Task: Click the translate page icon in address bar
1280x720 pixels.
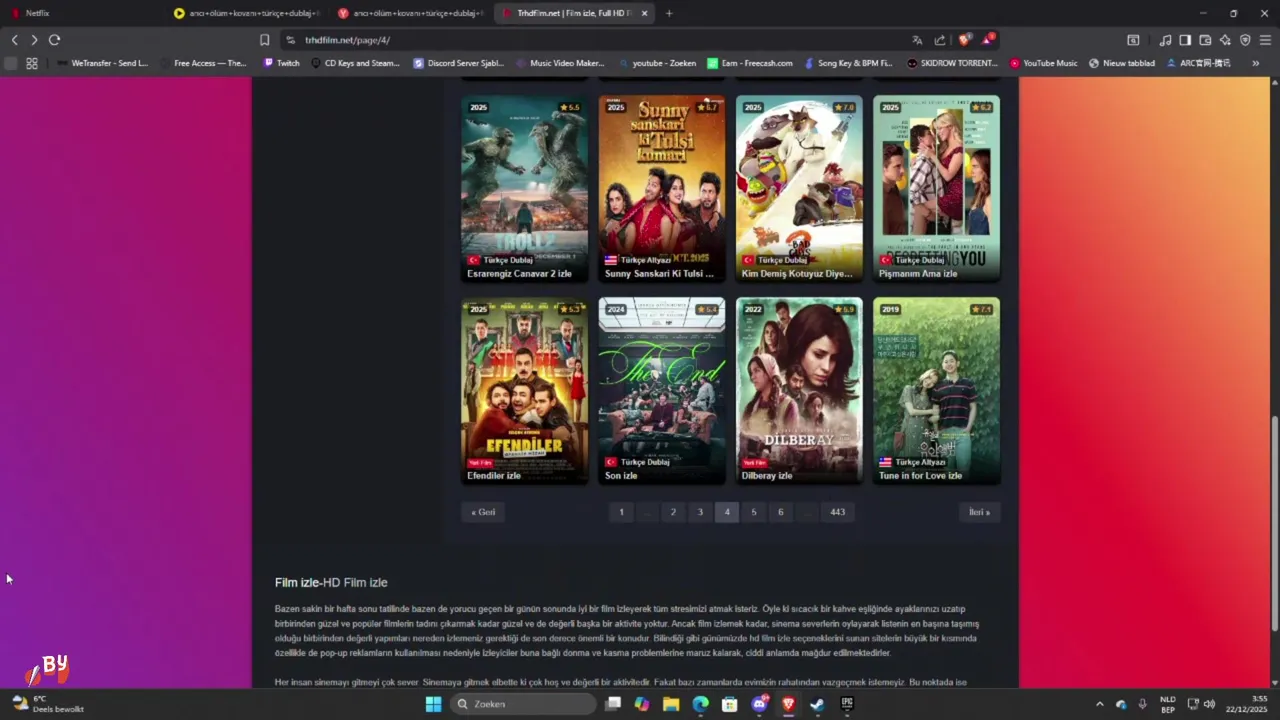Action: [x=917, y=40]
